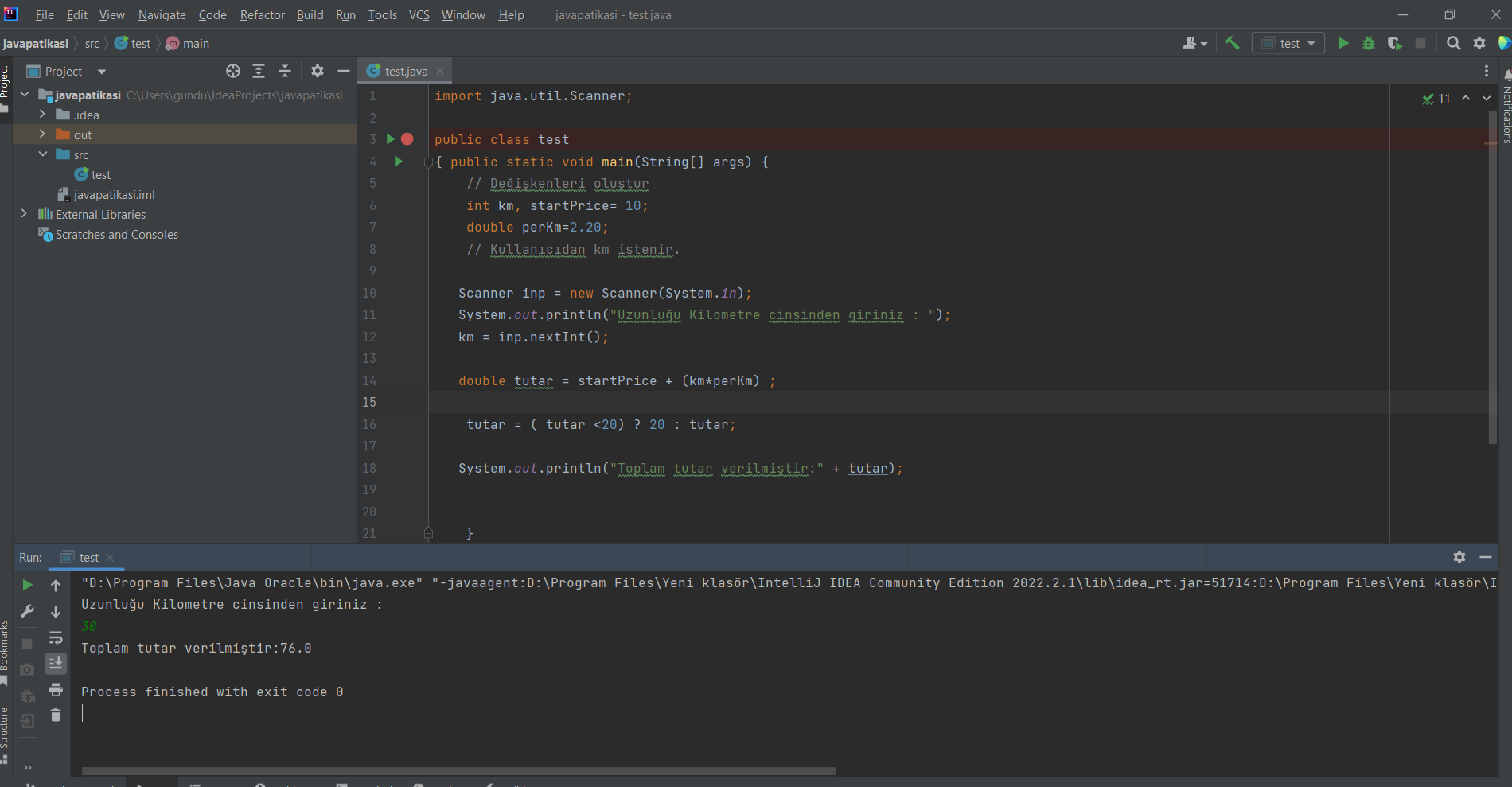Toggle Soft-Wrap in the run console
This screenshot has width=1512, height=787.
(56, 637)
